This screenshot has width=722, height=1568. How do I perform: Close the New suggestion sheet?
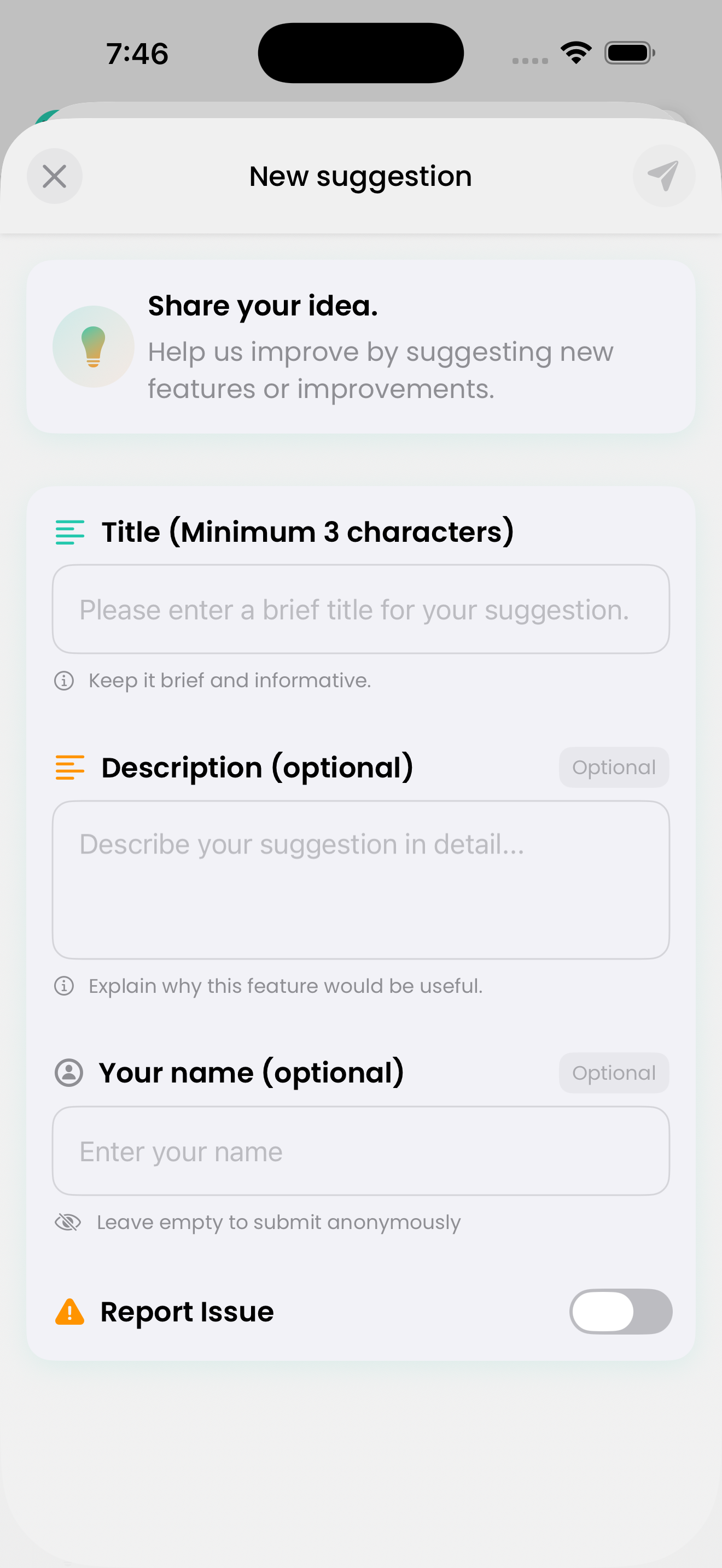tap(55, 177)
